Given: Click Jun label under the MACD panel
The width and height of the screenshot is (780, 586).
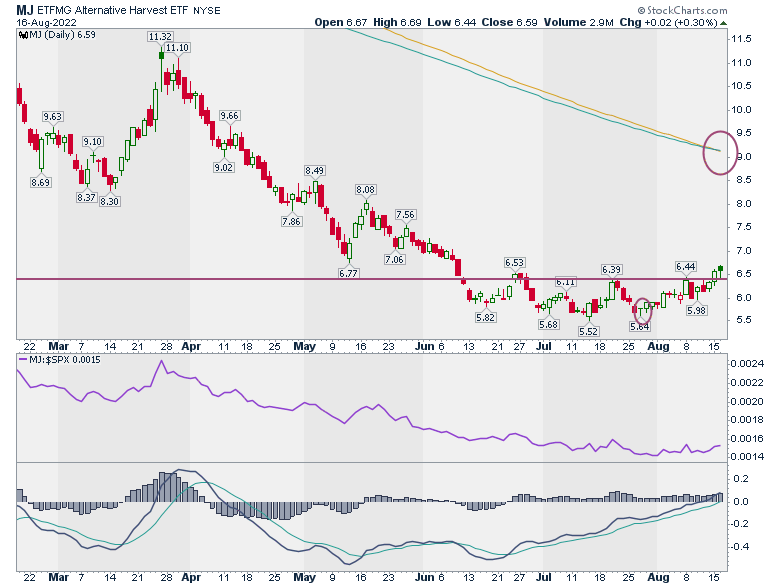Looking at the screenshot, I should click(424, 577).
